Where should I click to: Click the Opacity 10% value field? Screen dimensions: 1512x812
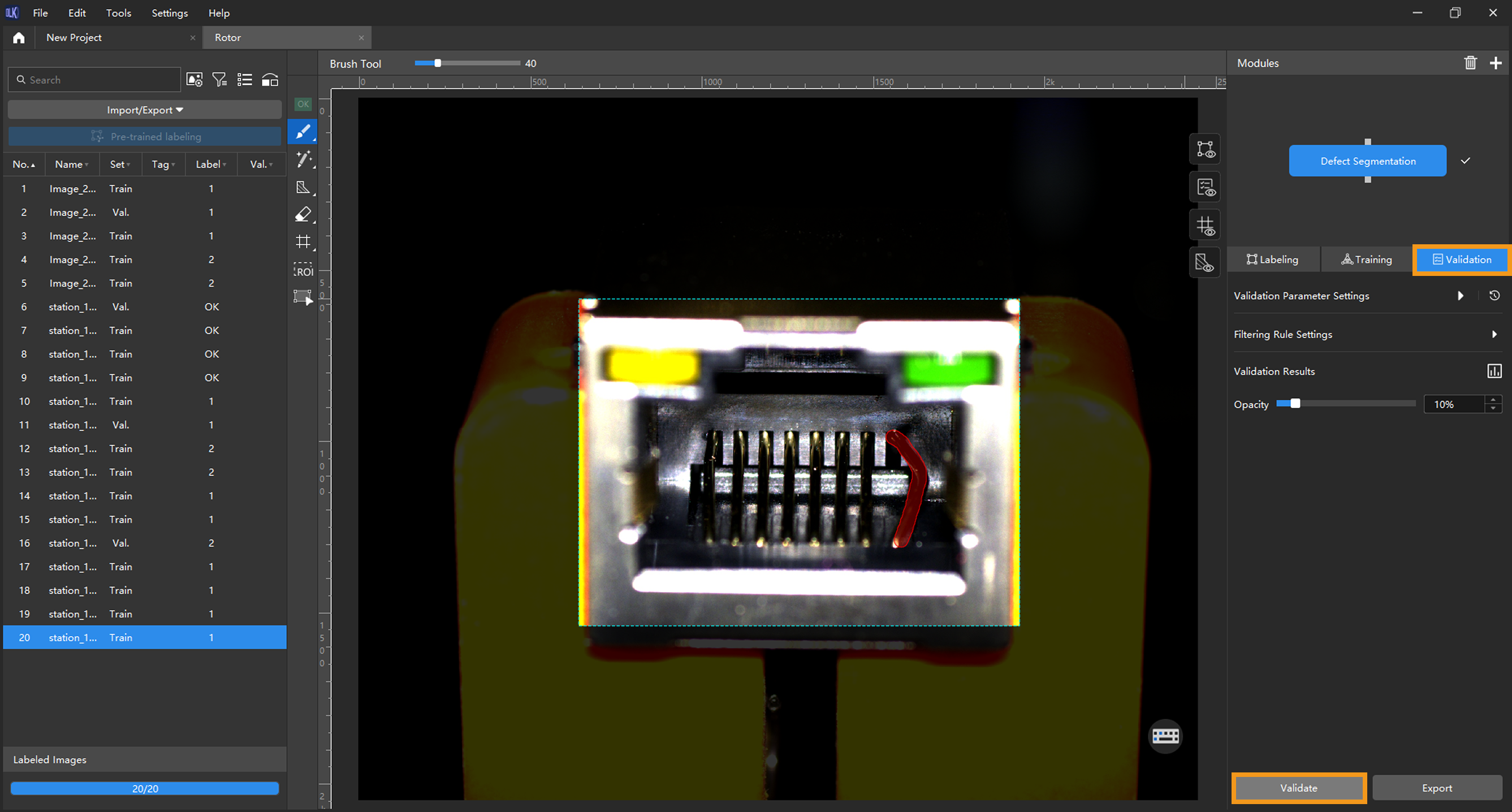click(x=1454, y=404)
